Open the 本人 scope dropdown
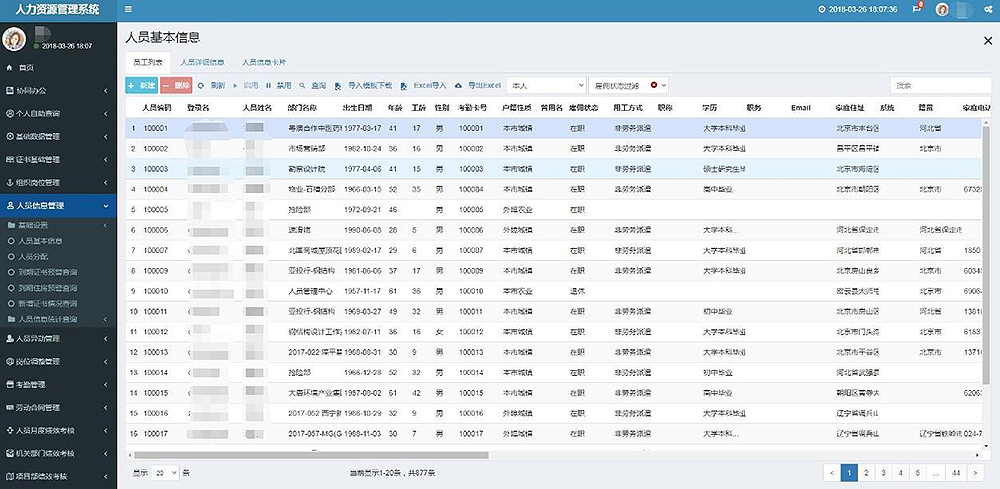The width and height of the screenshot is (1000, 489). pos(546,85)
